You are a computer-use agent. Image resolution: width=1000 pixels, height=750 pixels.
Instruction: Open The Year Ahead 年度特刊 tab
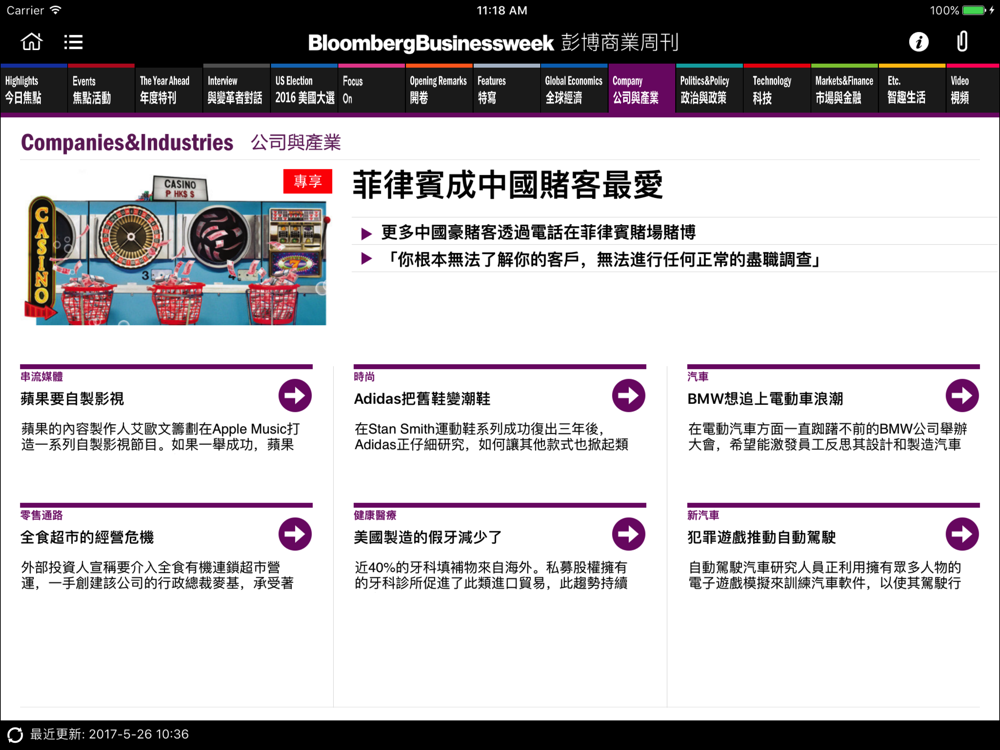pyautogui.click(x=168, y=89)
